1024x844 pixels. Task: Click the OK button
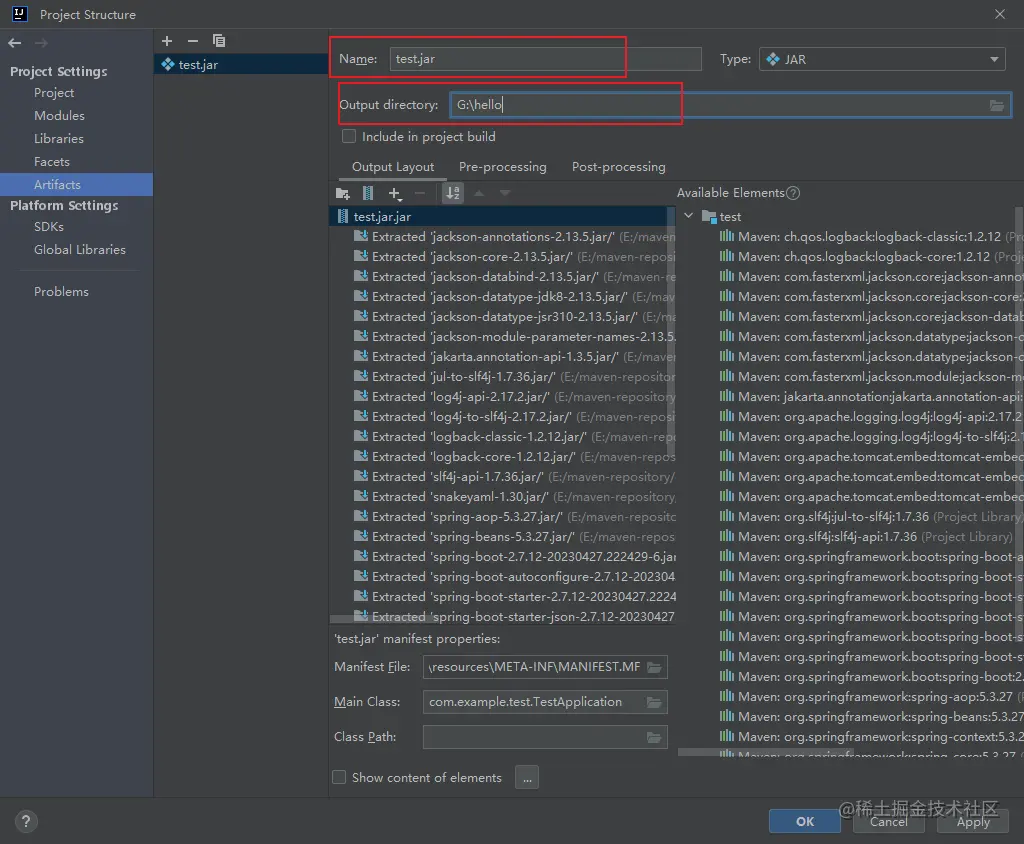805,821
